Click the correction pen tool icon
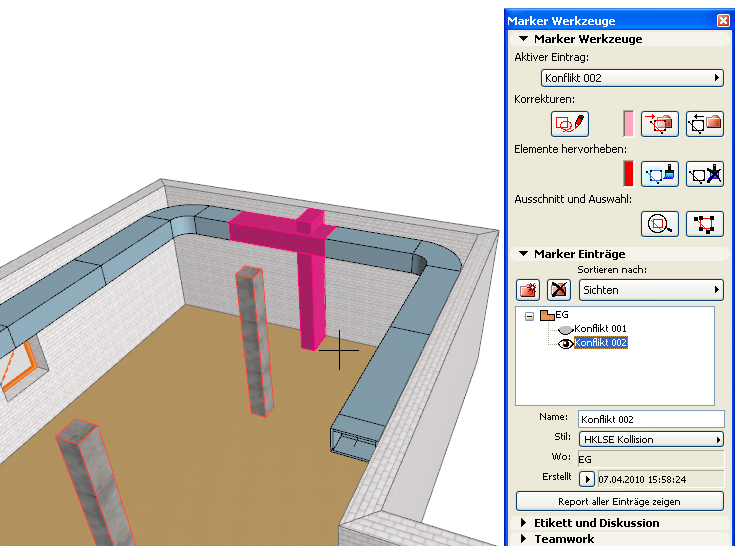Screen dimensions: 735x546 coord(570,124)
